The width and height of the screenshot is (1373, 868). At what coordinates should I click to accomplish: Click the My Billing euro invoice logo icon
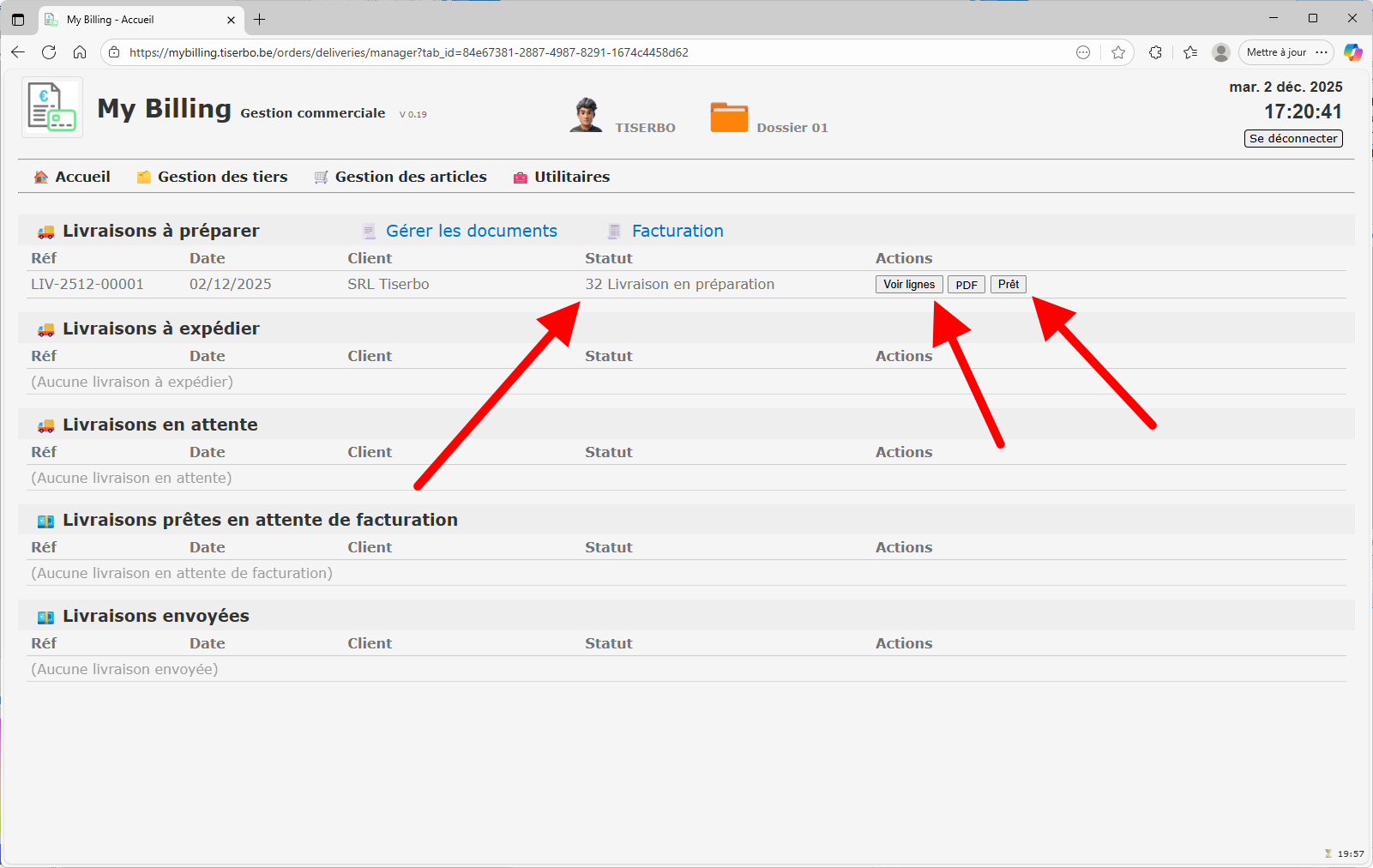pyautogui.click(x=51, y=106)
